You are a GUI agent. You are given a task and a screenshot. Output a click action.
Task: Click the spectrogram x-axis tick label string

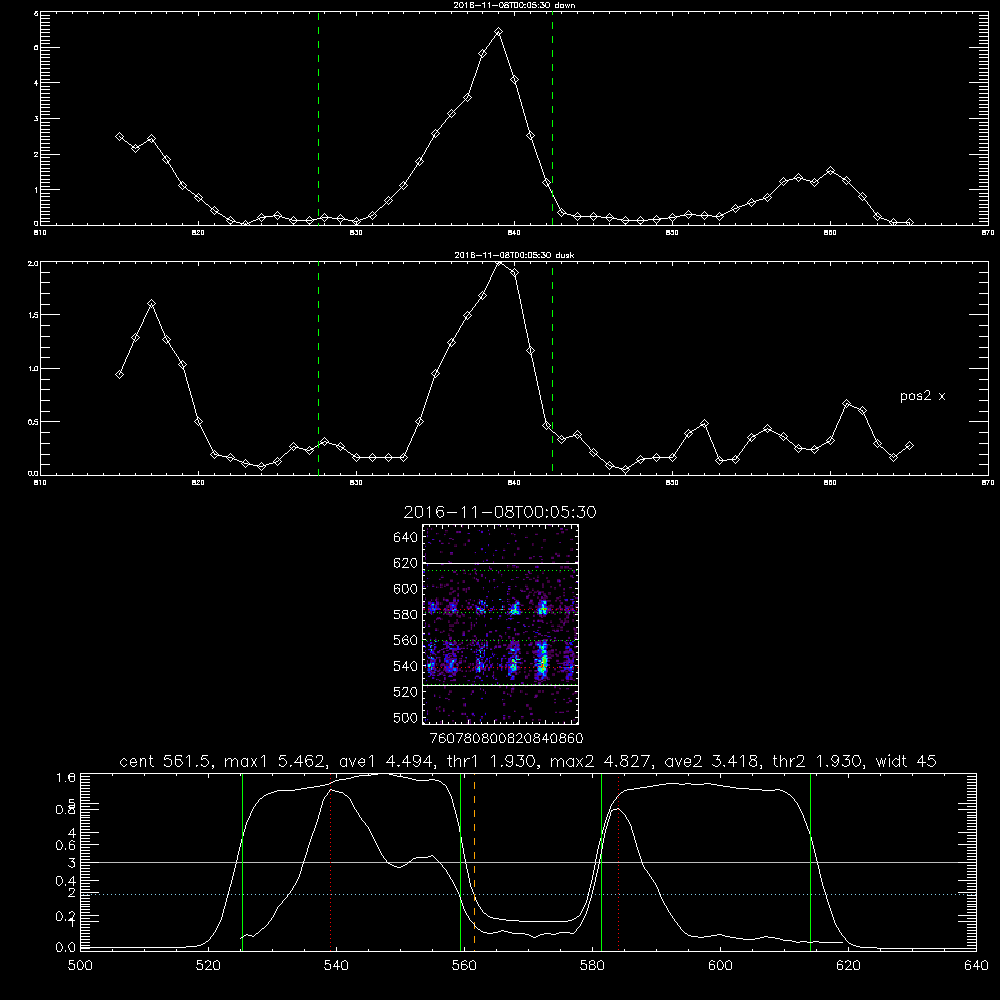506,738
